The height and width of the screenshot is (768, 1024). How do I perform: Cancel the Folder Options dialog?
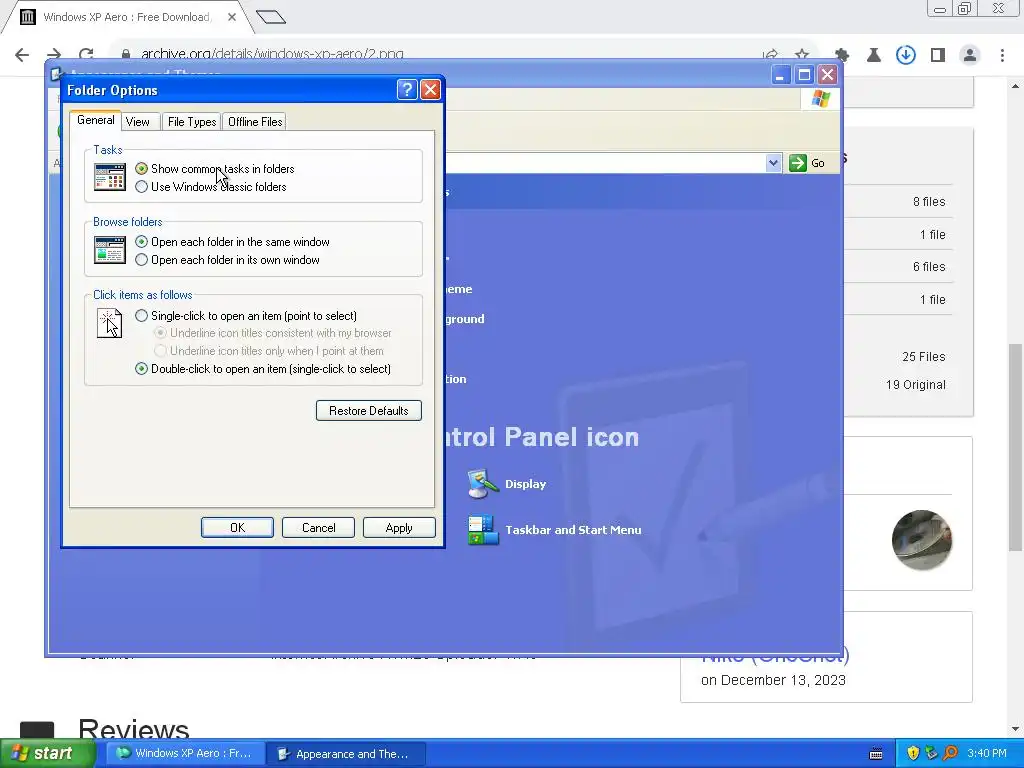[x=318, y=528]
